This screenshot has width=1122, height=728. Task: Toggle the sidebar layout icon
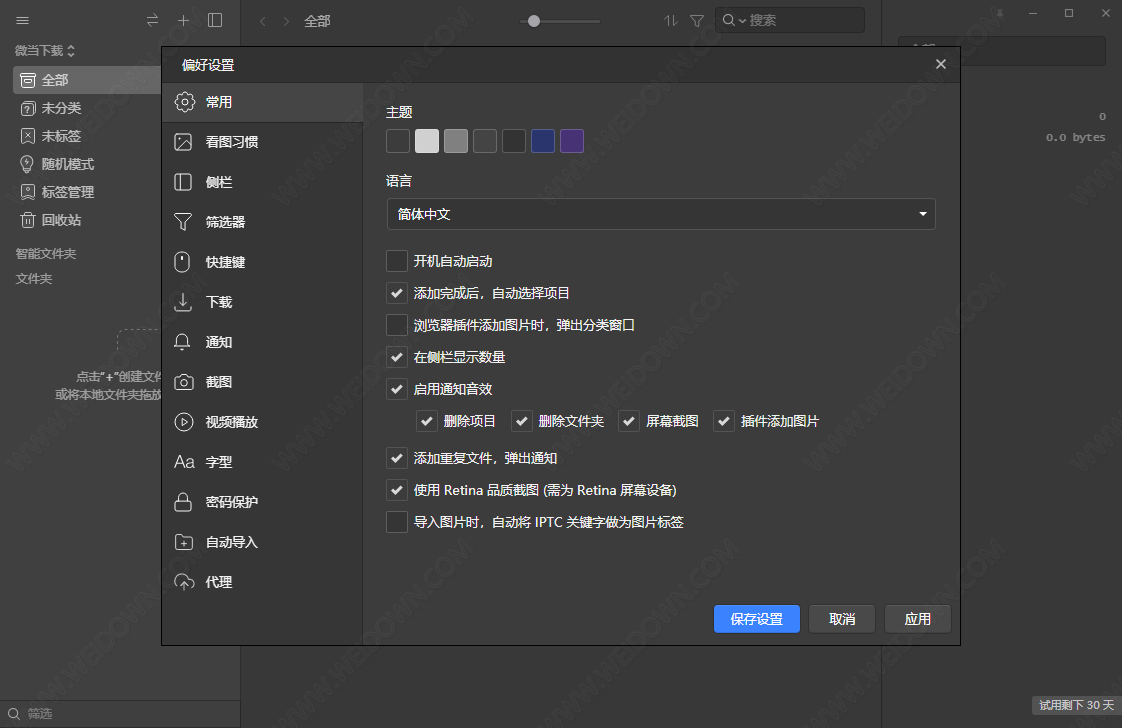[x=215, y=21]
